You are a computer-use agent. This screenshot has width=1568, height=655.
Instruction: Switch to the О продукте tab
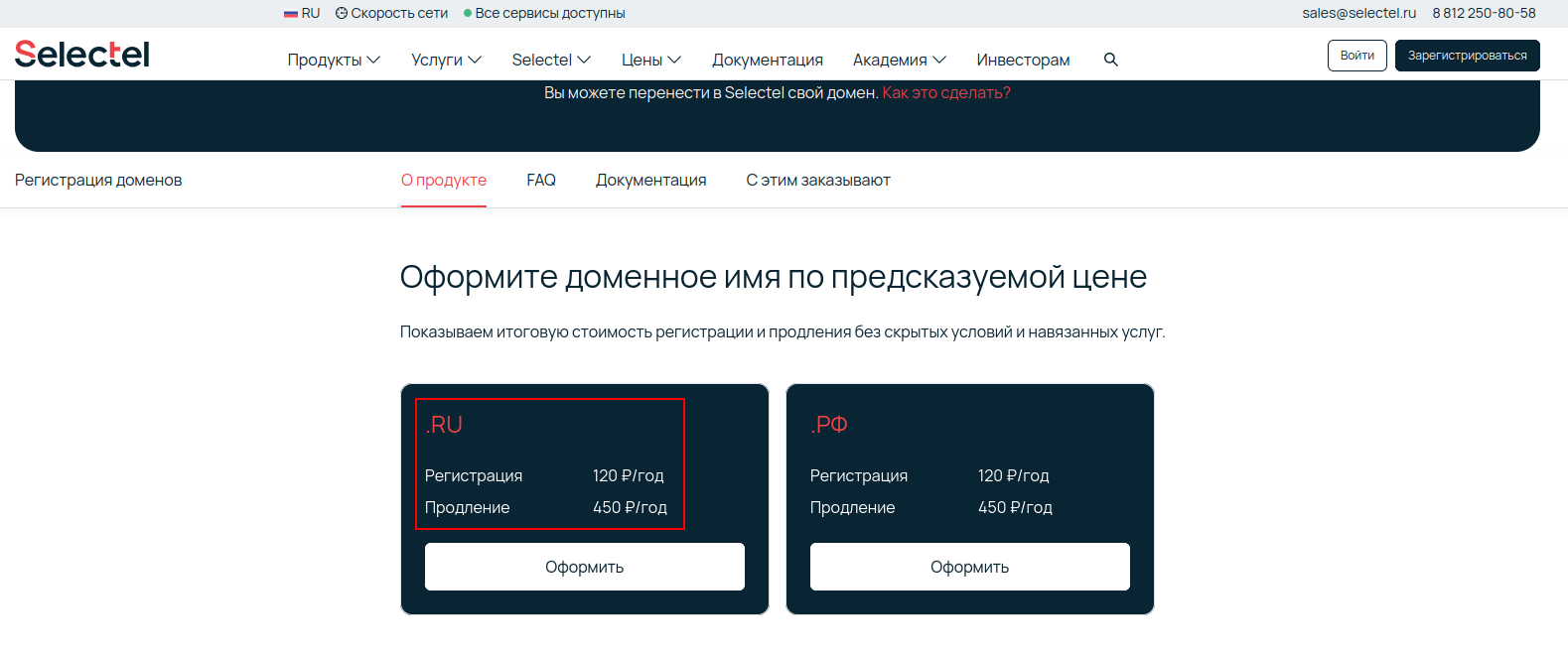point(444,180)
